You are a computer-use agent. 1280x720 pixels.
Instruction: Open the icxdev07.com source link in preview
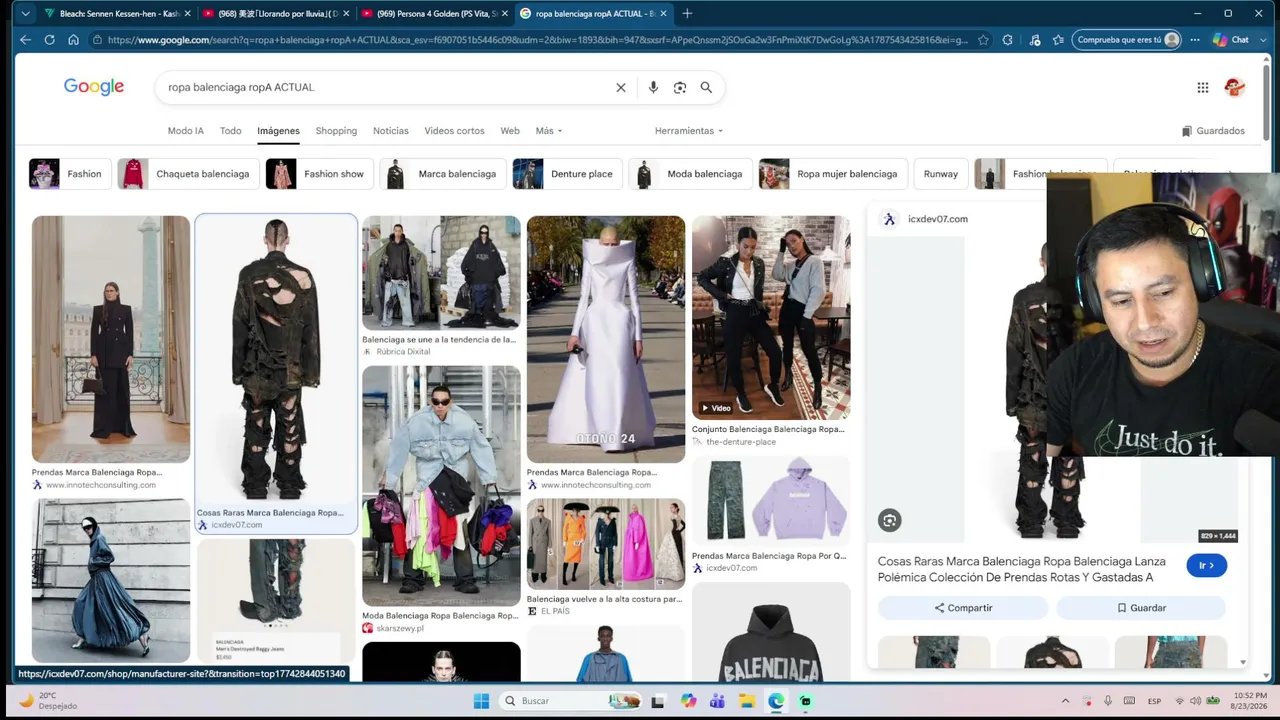tap(938, 219)
